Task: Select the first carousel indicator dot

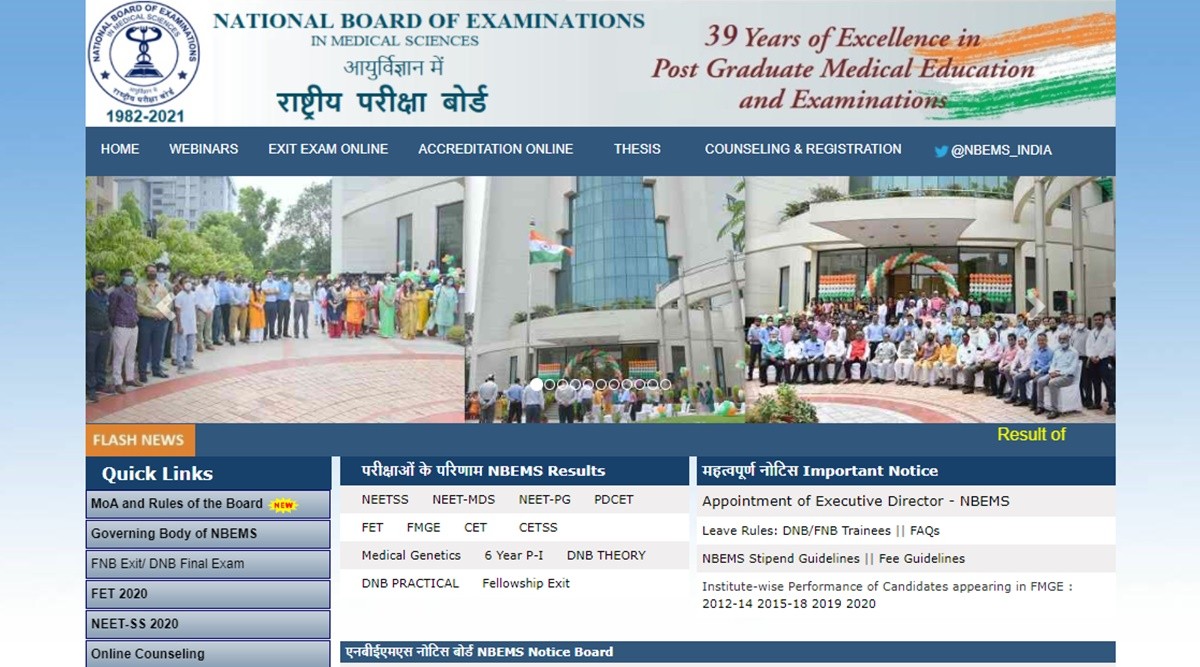Action: click(x=536, y=384)
